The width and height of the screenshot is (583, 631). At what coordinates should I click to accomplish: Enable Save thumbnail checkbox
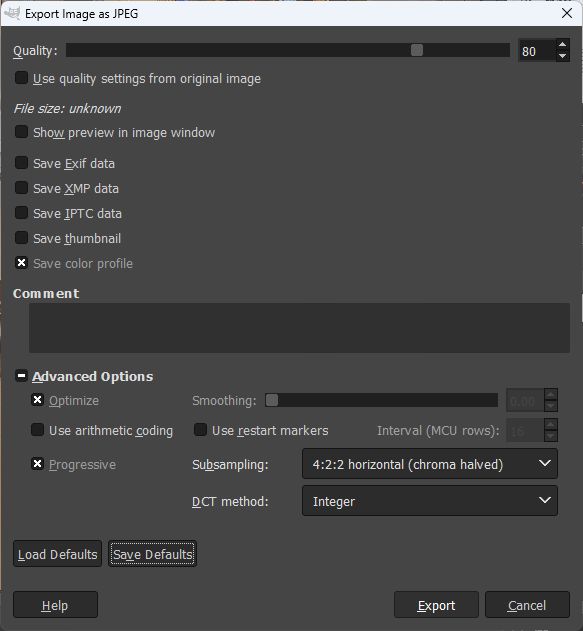(21, 237)
